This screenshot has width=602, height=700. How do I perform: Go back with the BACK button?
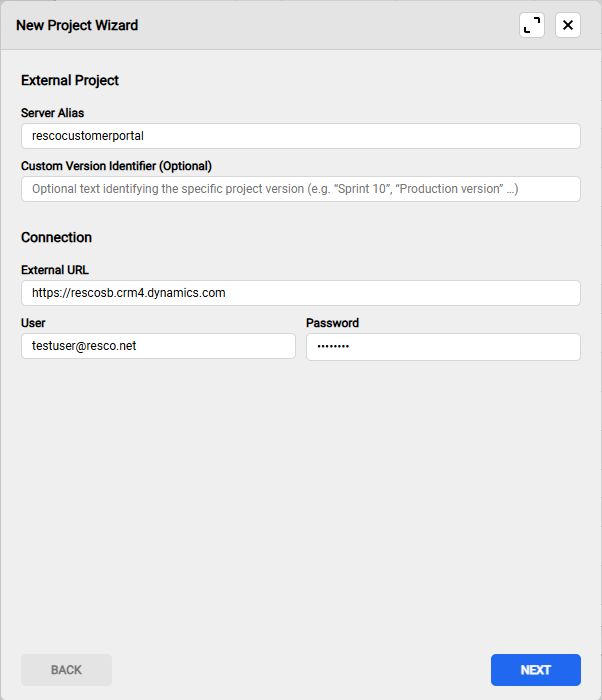coord(66,670)
